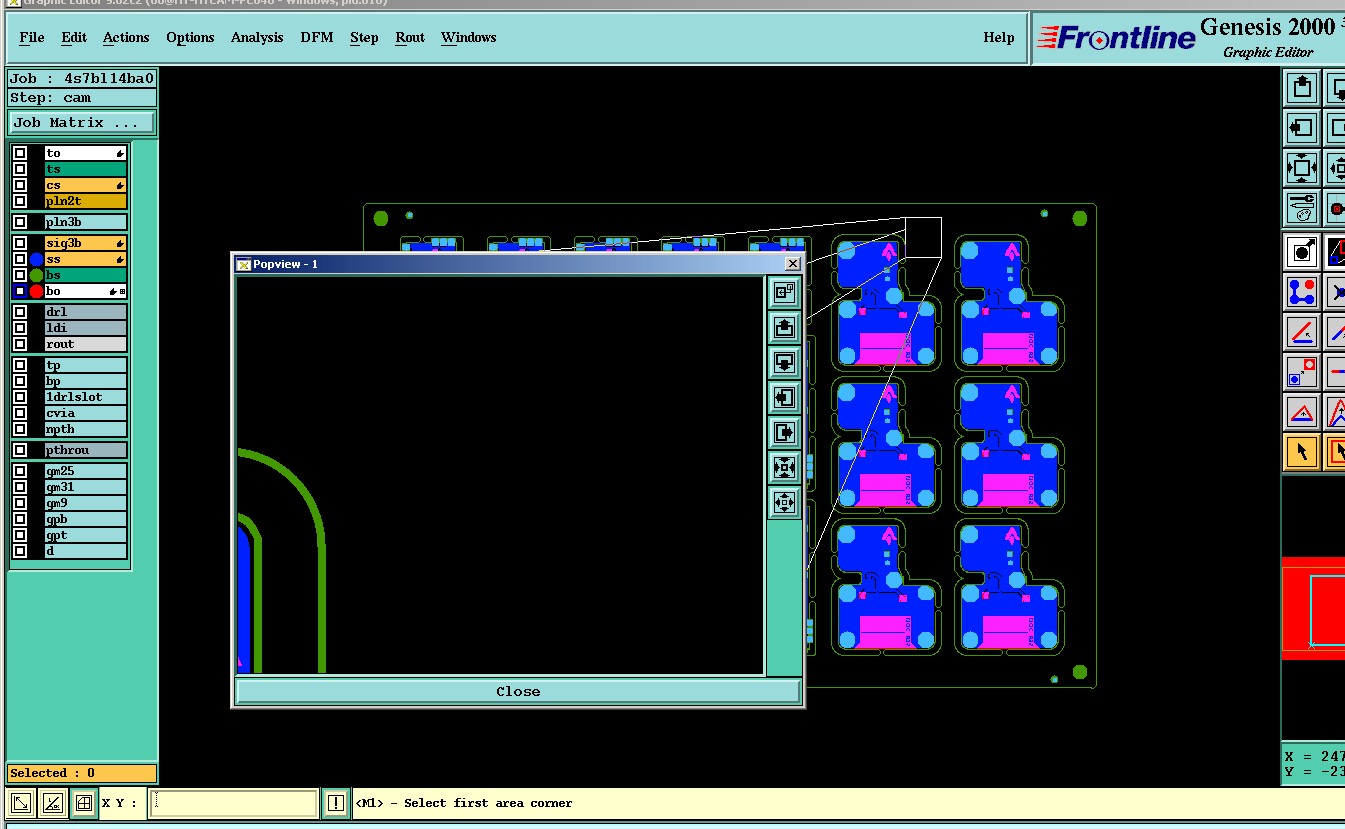Click the exclamation mark icon
Screen dimensions: 1345x829
(x=336, y=802)
